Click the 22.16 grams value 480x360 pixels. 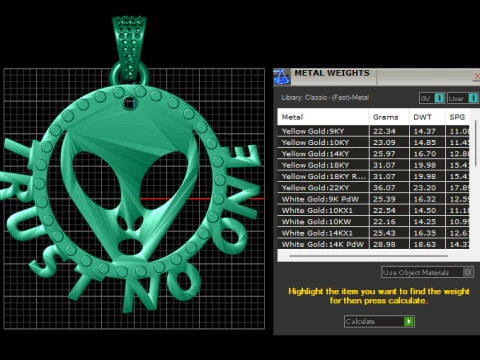pyautogui.click(x=384, y=222)
